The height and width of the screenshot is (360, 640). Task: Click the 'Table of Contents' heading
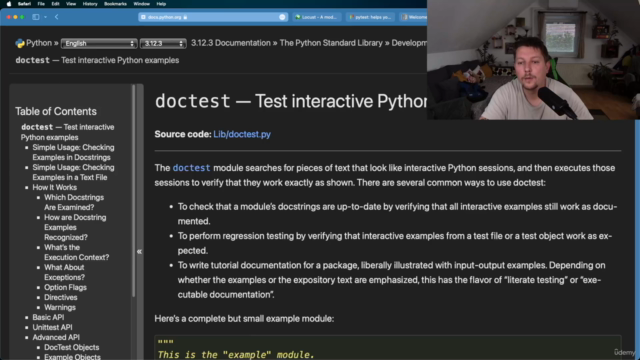56,111
